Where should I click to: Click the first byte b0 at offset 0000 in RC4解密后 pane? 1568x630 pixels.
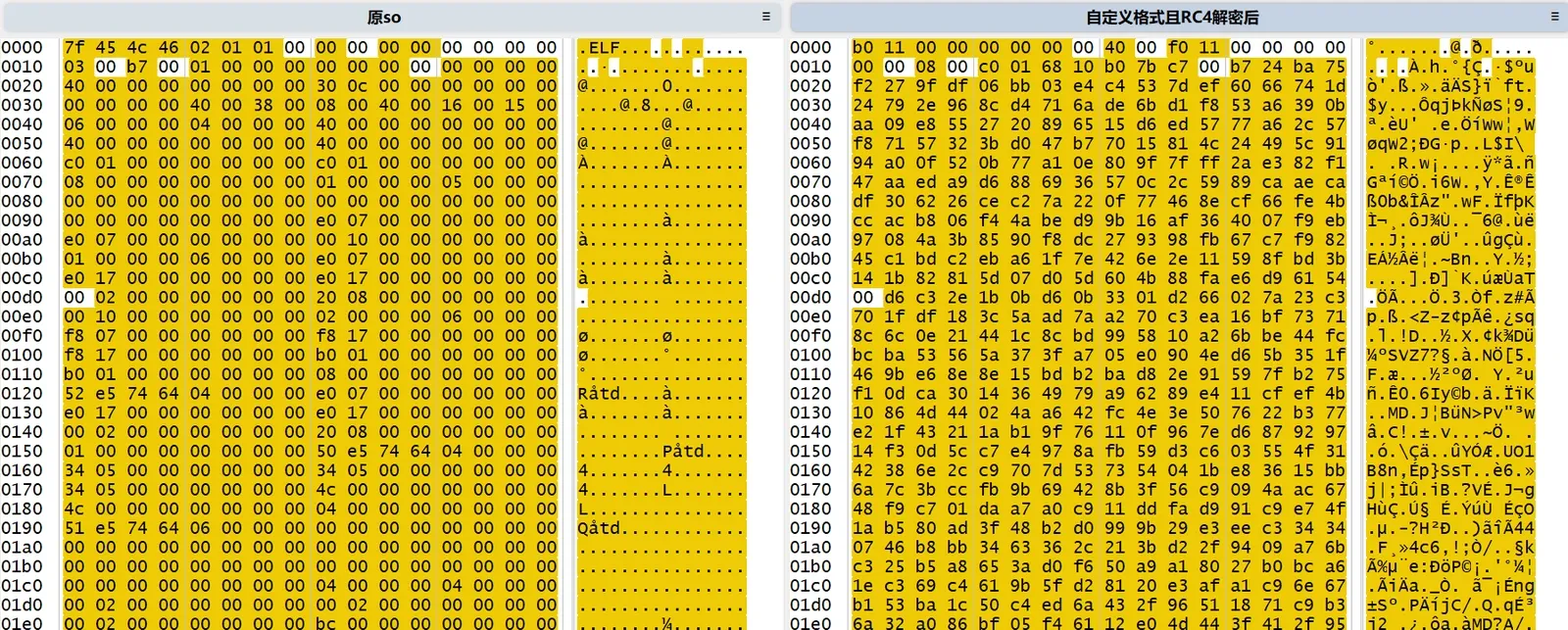coord(862,47)
